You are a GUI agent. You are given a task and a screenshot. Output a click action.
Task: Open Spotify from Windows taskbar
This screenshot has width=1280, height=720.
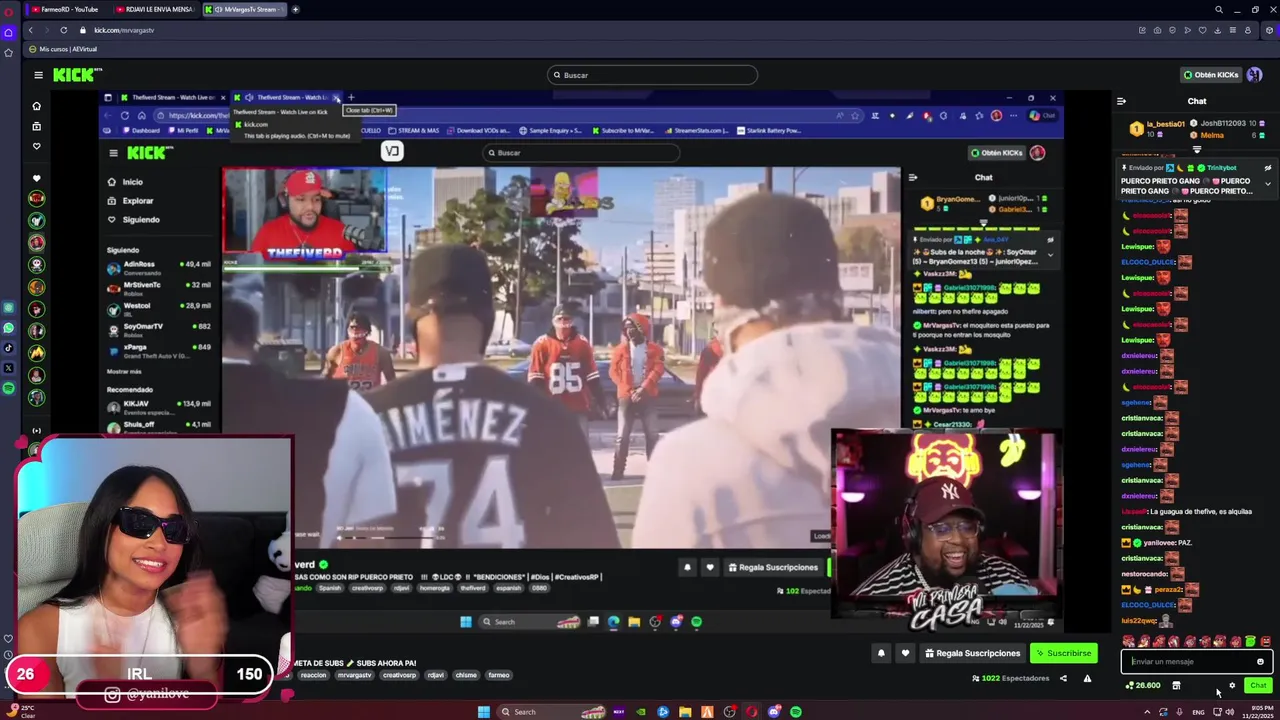(796, 712)
